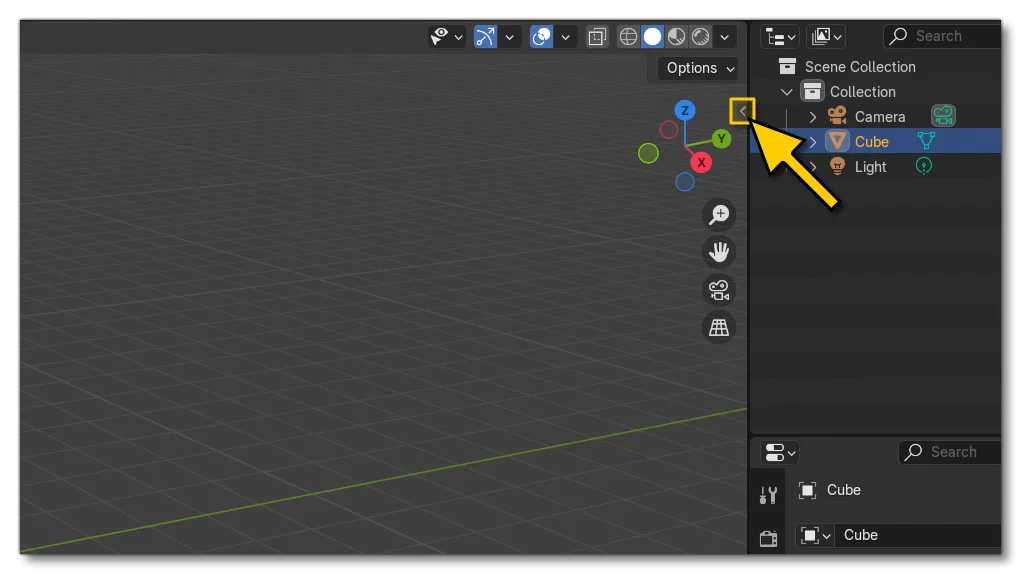Click the red X axis gizmo ball

point(701,162)
